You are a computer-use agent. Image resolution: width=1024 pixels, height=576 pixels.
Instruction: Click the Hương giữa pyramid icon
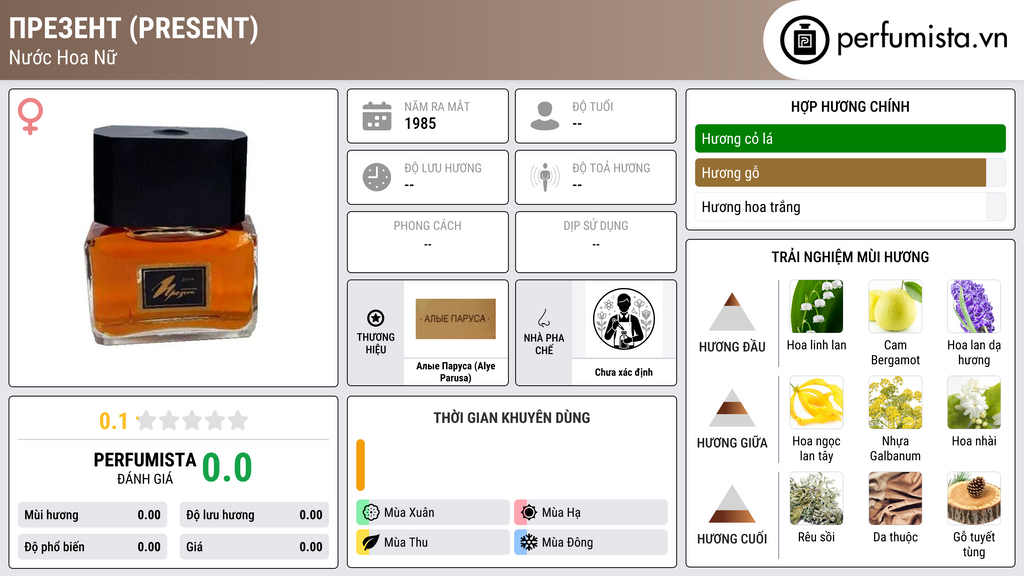(732, 408)
